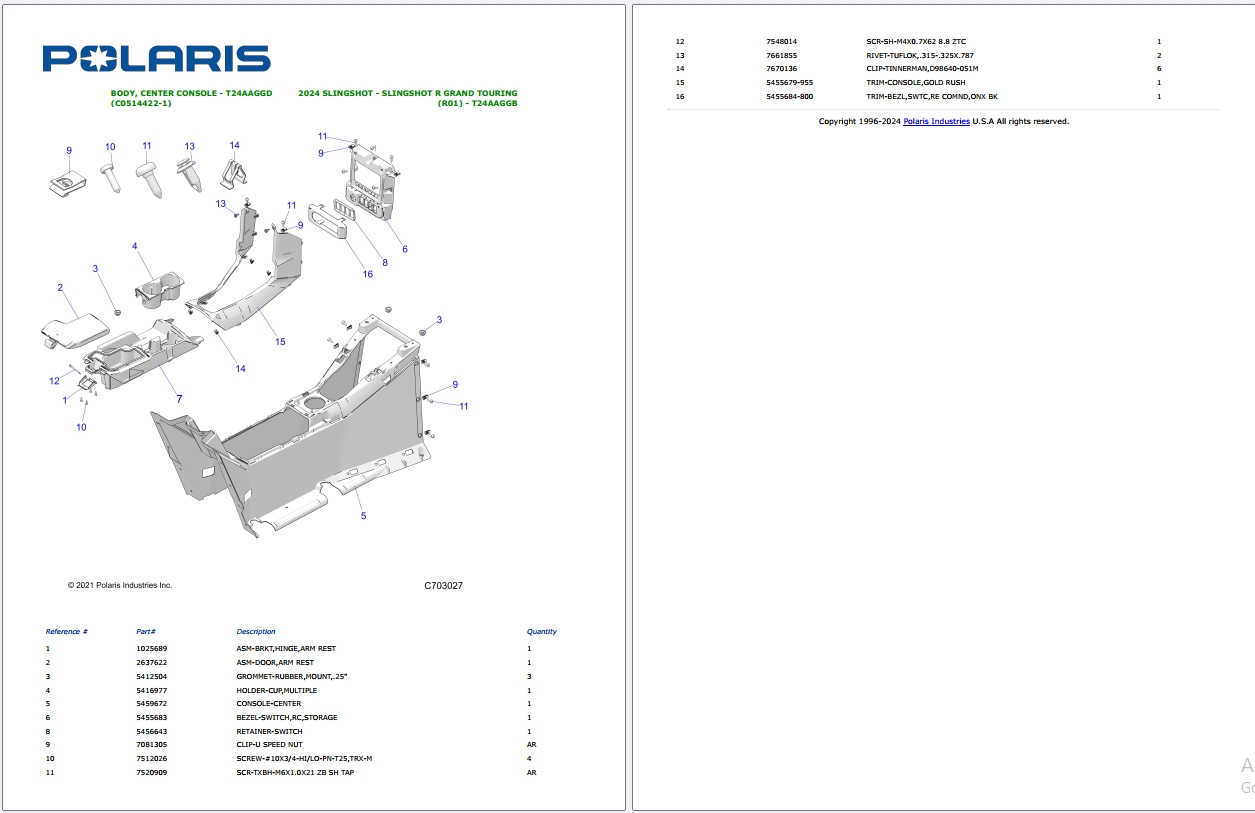Image resolution: width=1255 pixels, height=813 pixels.
Task: Click description 'SCR-TXBH-M6X1.0X21 ZB SH TAP'
Action: (x=295, y=772)
